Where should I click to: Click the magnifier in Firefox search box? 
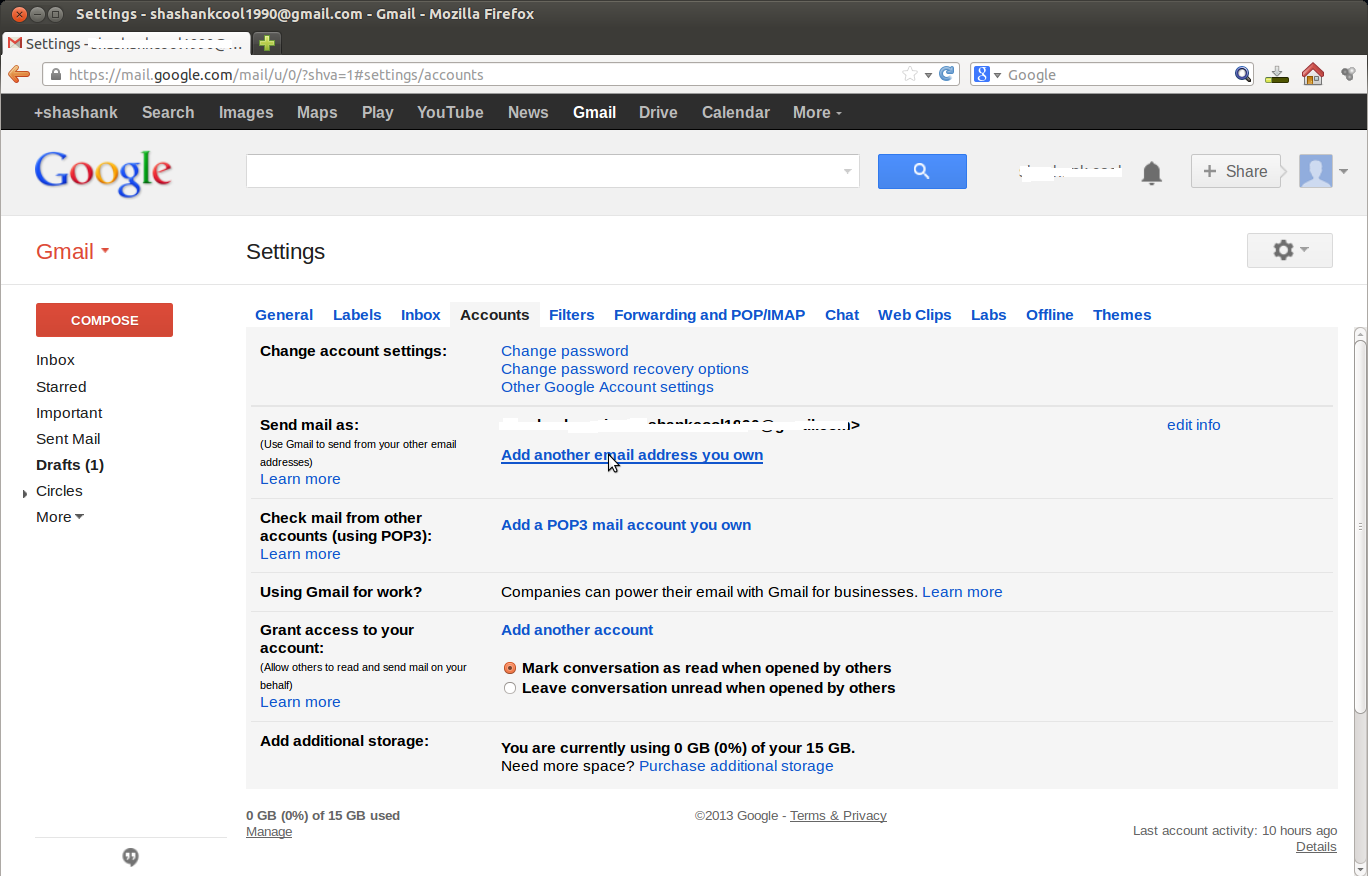pyautogui.click(x=1243, y=74)
